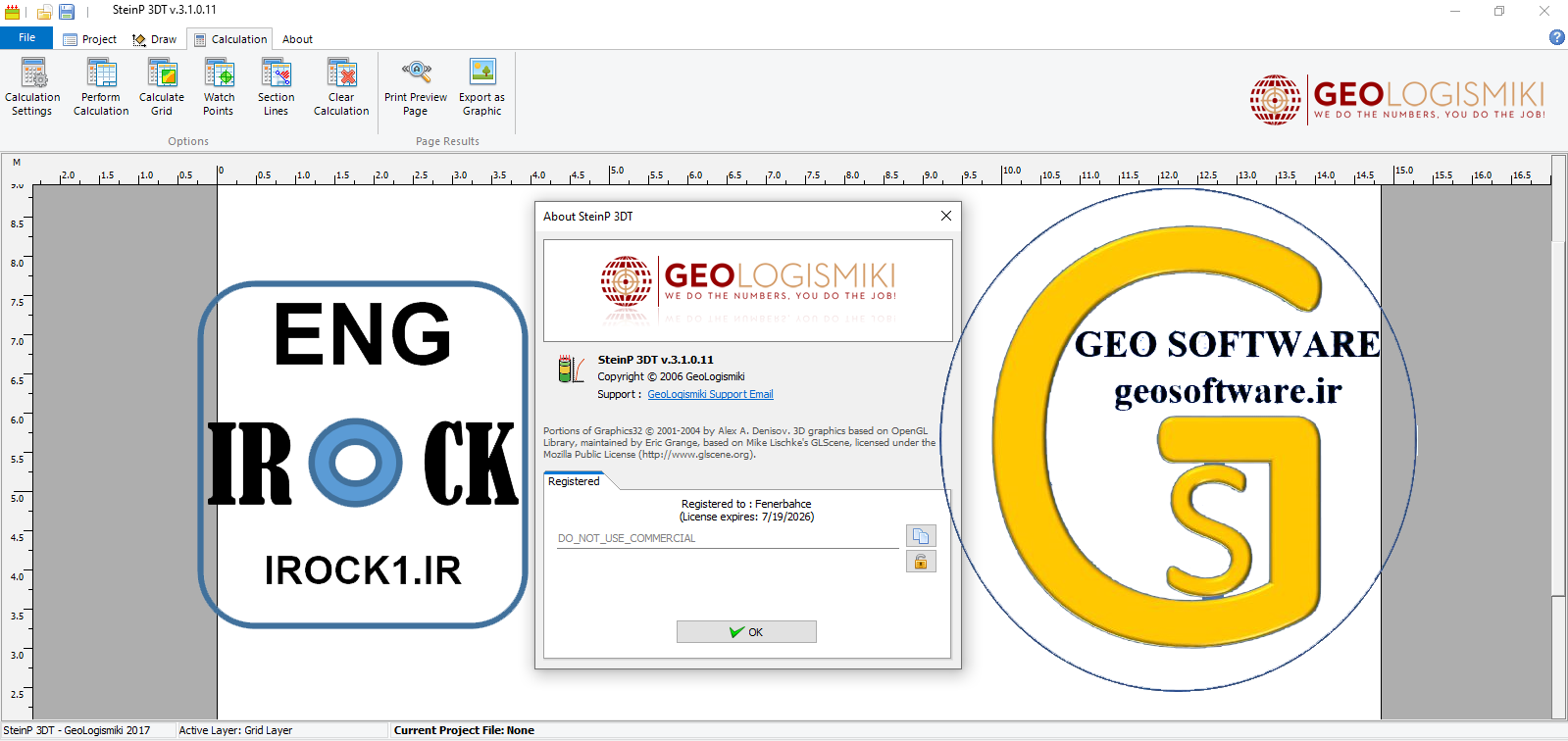1568x741 pixels.
Task: Select Section Lines tool
Action: (x=277, y=86)
